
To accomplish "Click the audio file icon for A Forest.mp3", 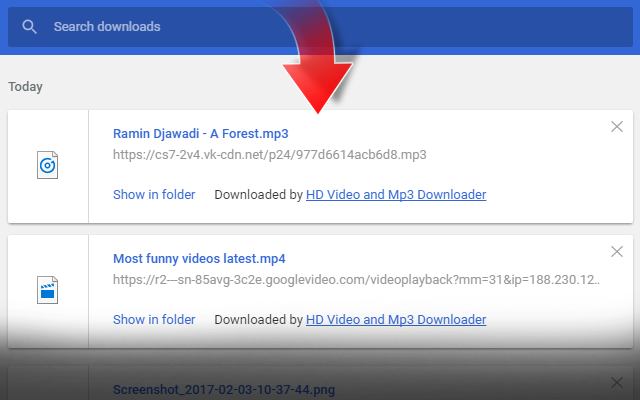I will click(x=47, y=165).
